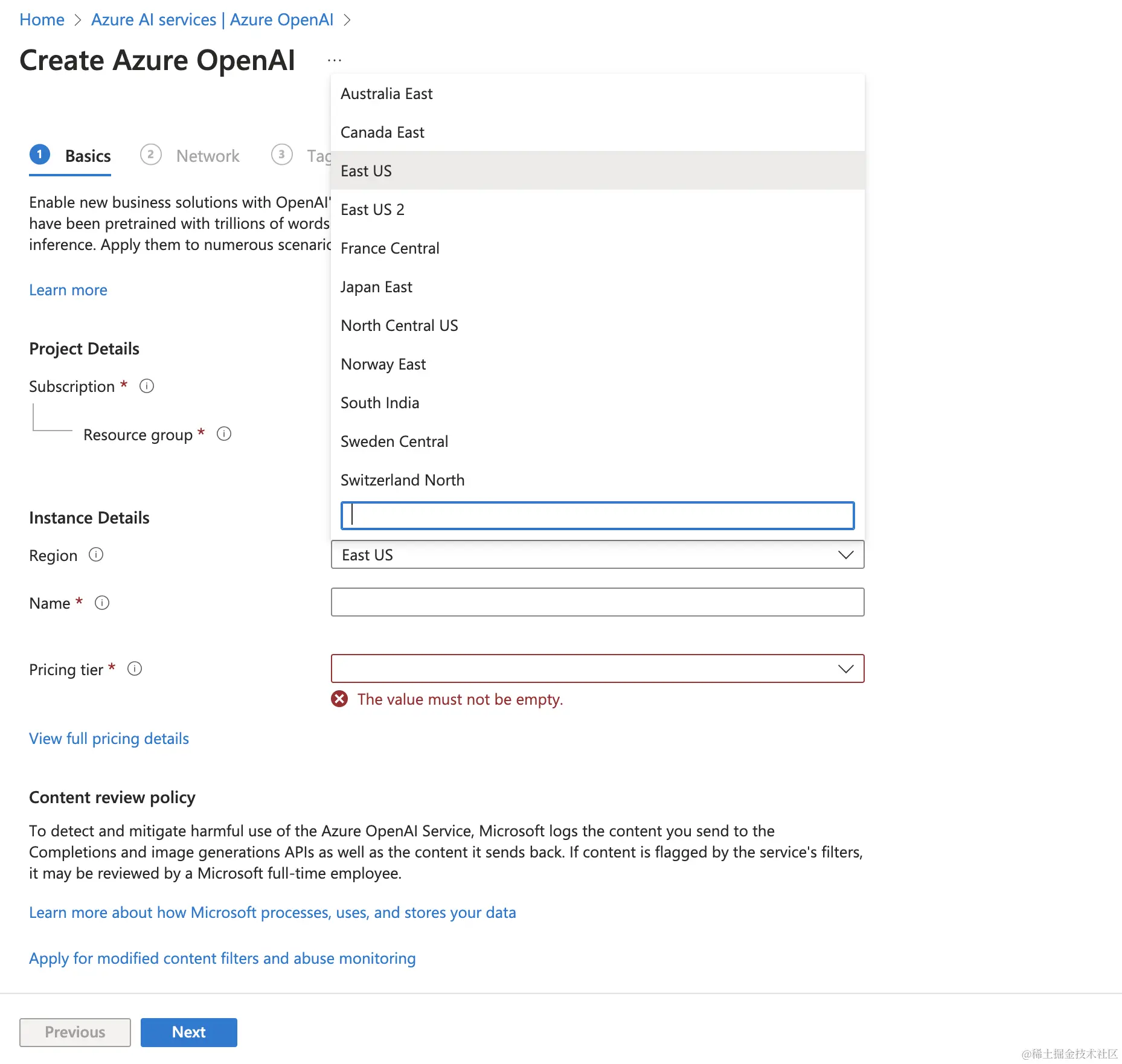Select Australia East region option
The width and height of the screenshot is (1122, 1064).
(x=386, y=94)
